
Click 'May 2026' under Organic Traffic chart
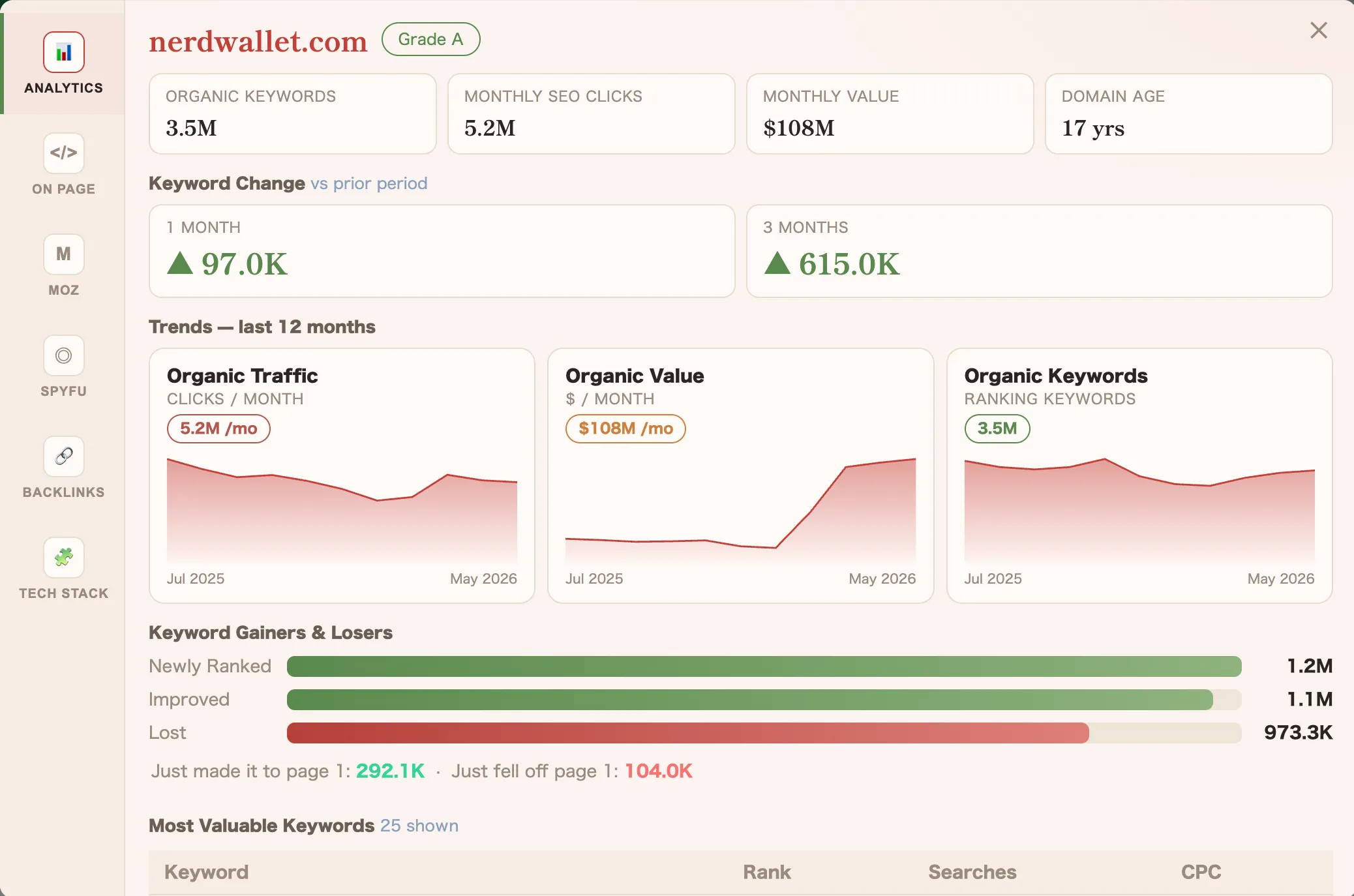click(x=483, y=578)
